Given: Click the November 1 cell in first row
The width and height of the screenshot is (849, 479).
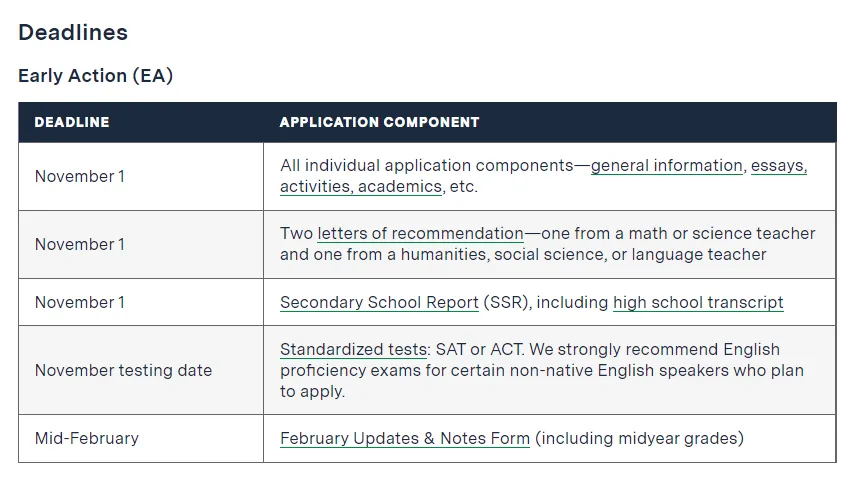Looking at the screenshot, I should click(80, 176).
